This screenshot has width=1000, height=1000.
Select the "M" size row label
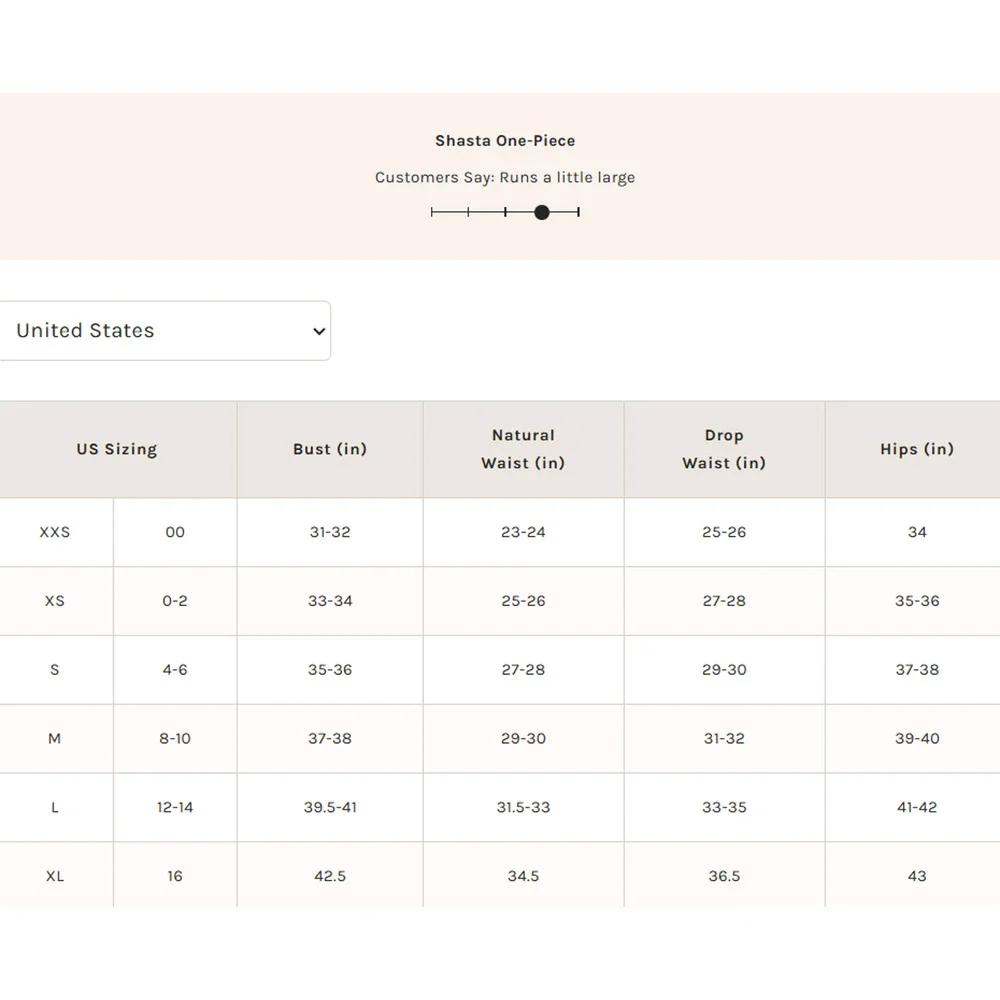click(x=55, y=739)
